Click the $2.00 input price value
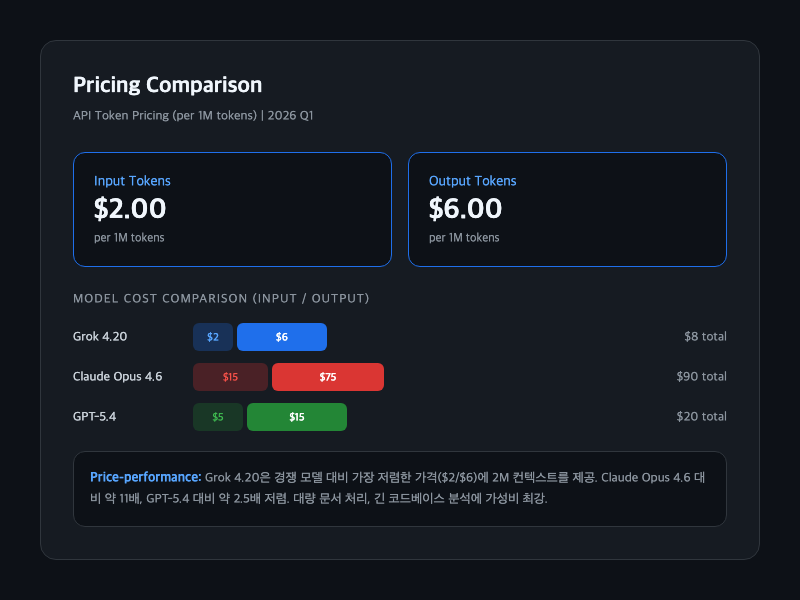The height and width of the screenshot is (600, 800). pyautogui.click(x=130, y=208)
